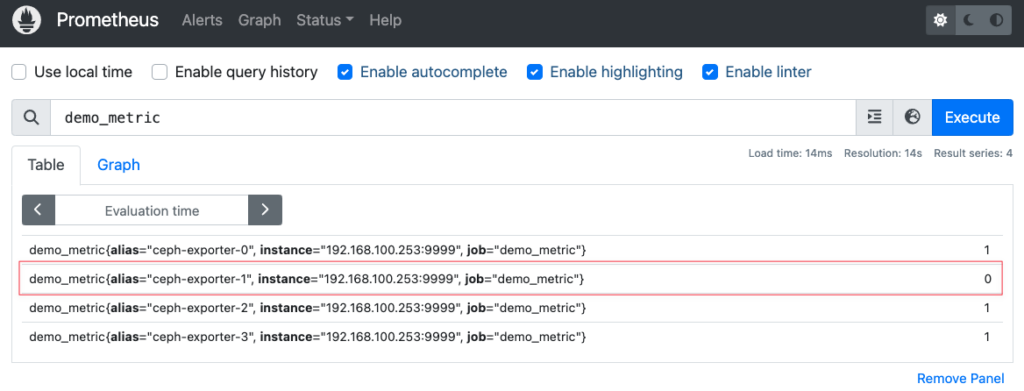This screenshot has width=1024, height=391.
Task: Format the expression with the indent icon
Action: point(874,117)
